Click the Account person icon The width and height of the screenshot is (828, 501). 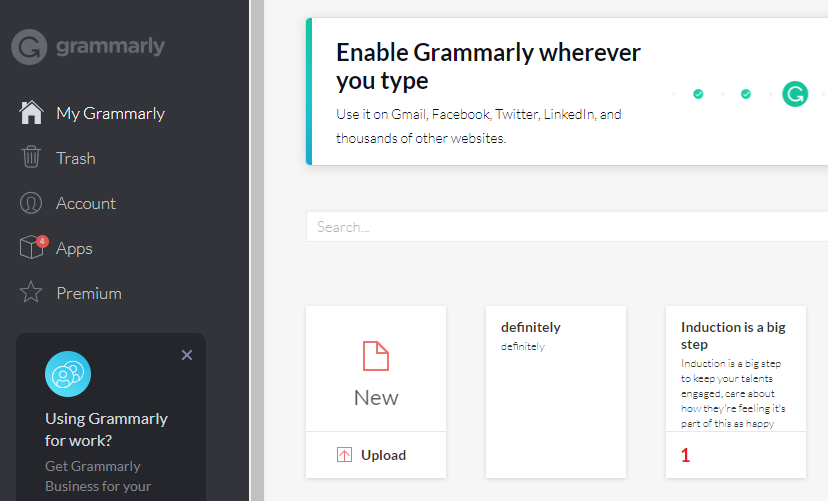pos(31,203)
